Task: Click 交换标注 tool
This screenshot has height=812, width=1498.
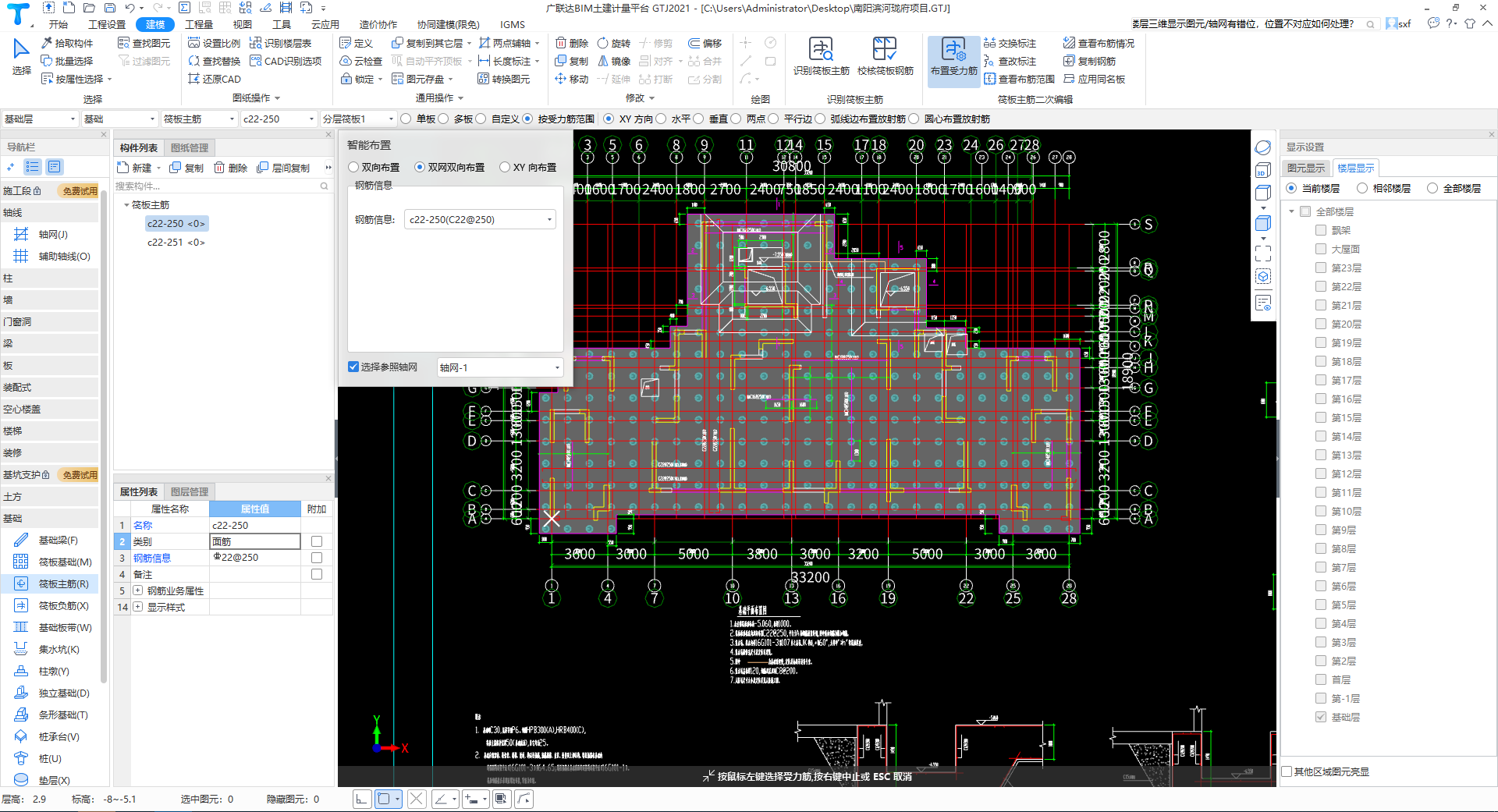Action: point(1010,43)
